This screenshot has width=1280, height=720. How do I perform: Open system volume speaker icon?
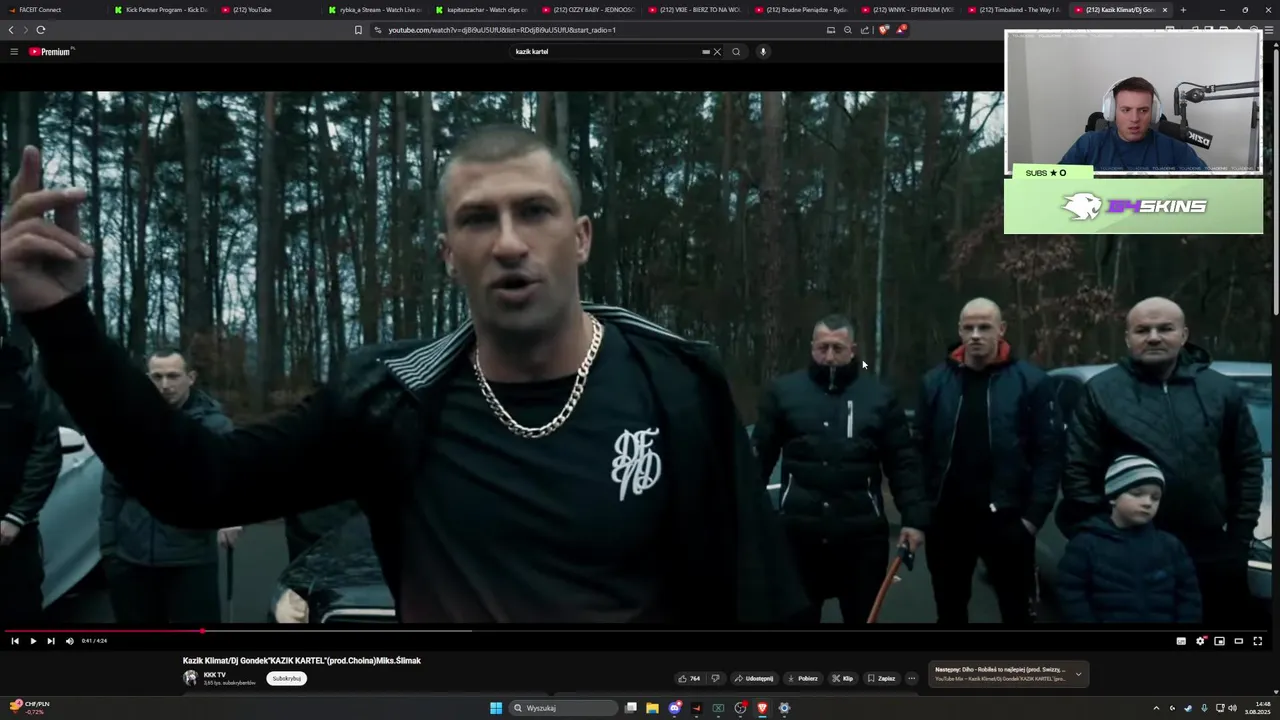coord(1232,708)
